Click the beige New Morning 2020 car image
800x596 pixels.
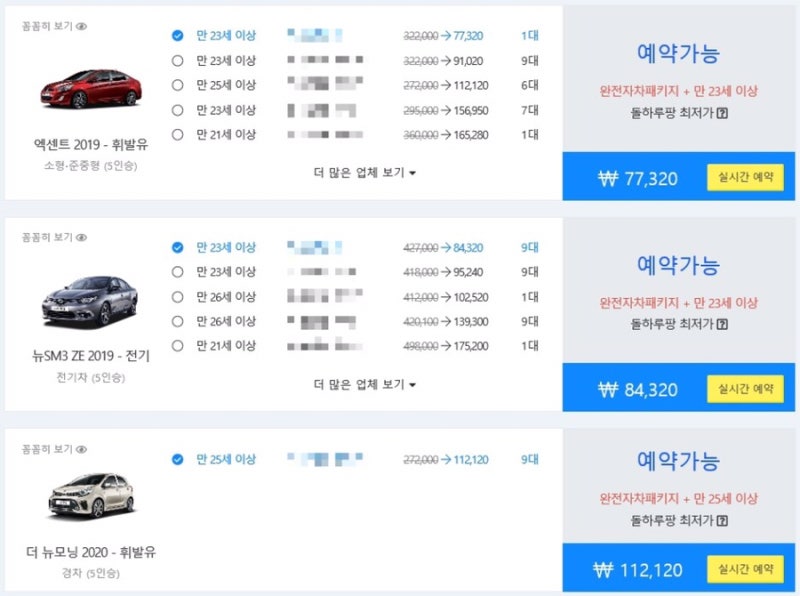click(91, 496)
